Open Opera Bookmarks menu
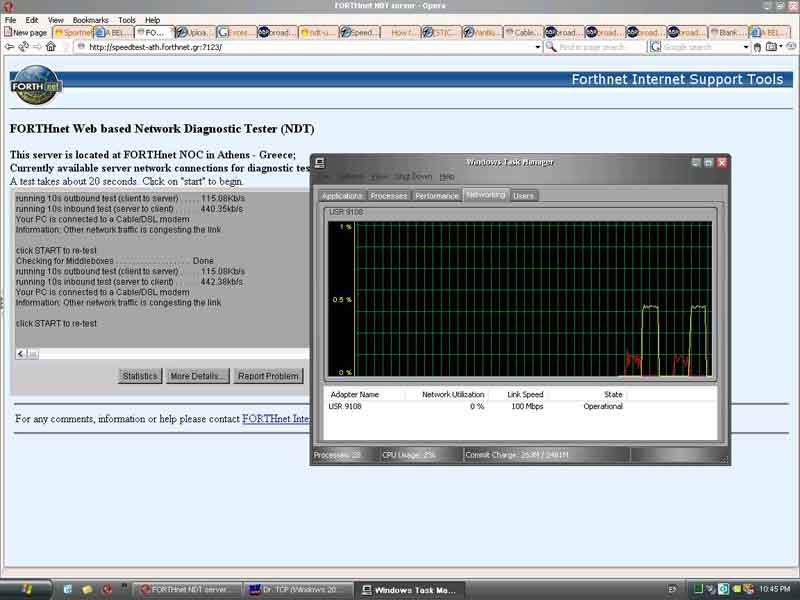 pos(90,20)
